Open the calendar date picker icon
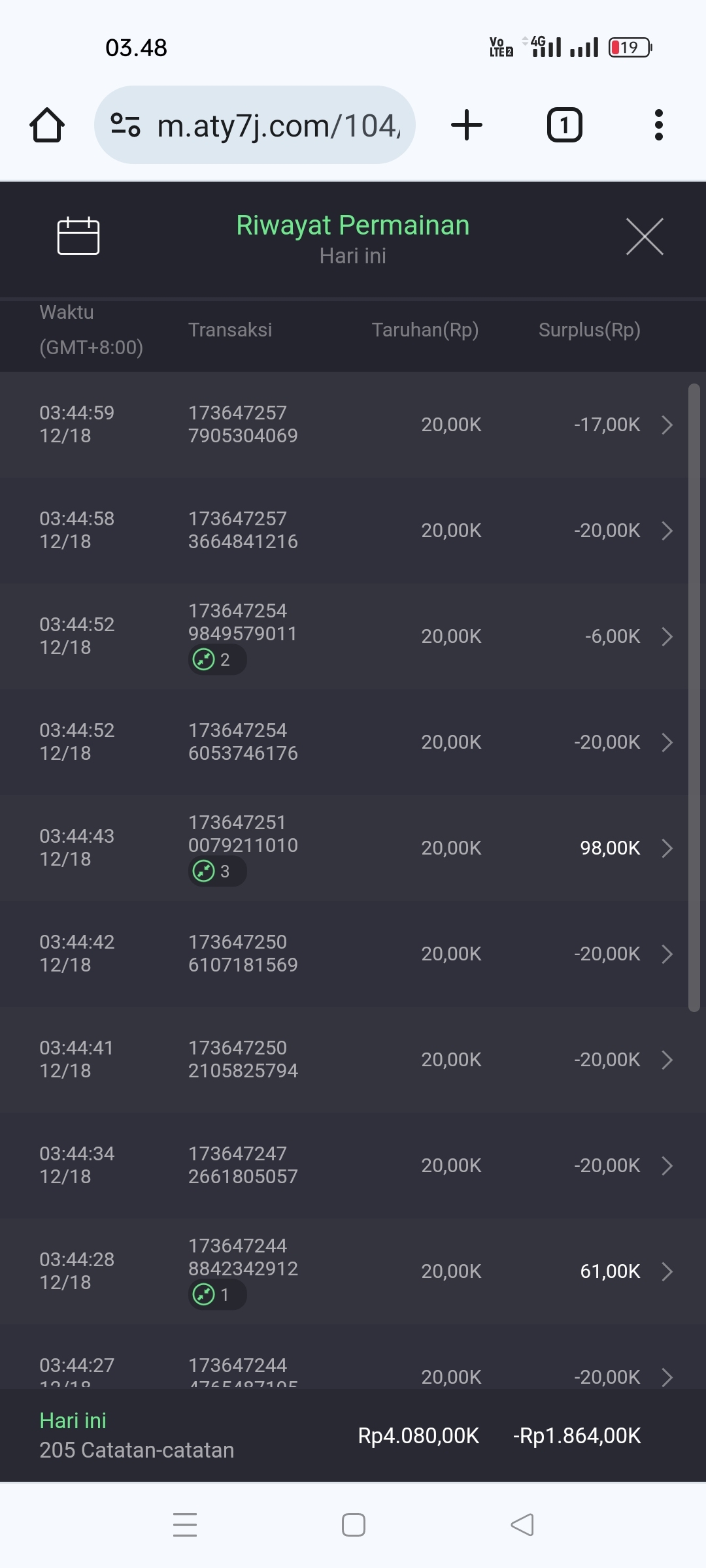 click(x=78, y=236)
